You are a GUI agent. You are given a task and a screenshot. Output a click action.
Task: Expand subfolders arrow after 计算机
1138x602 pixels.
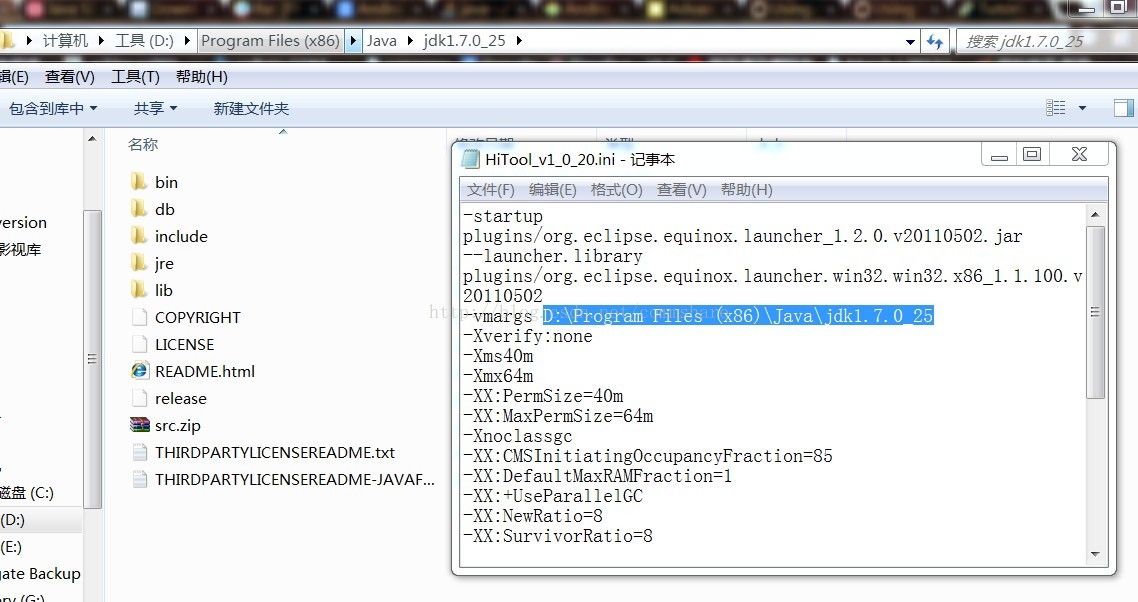coord(100,41)
